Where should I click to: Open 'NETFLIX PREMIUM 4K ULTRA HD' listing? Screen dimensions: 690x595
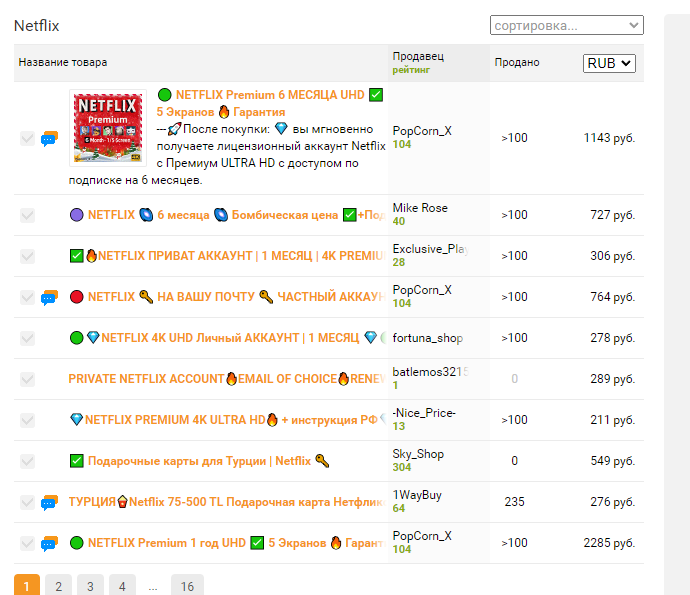coord(228,419)
